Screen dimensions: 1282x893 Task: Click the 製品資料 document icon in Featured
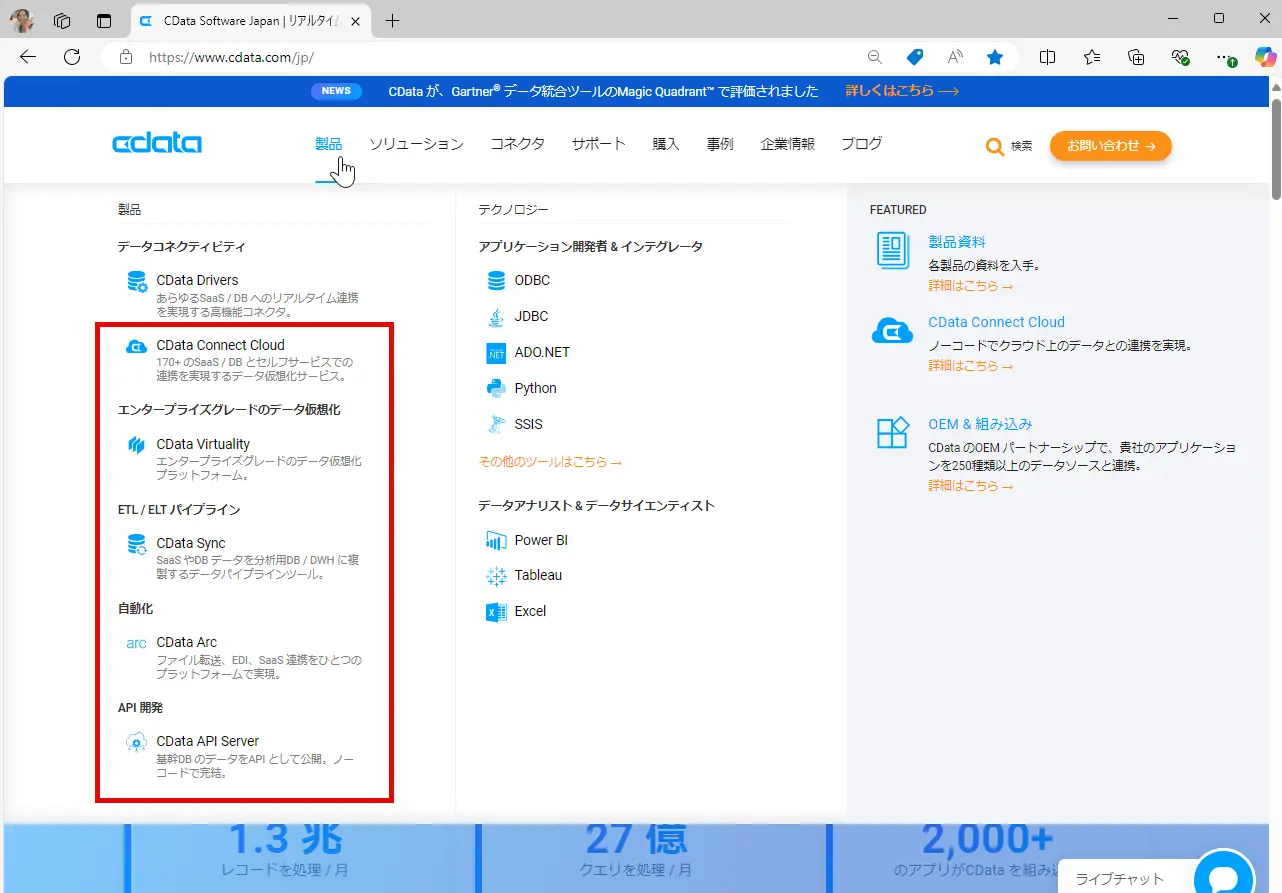pos(893,250)
